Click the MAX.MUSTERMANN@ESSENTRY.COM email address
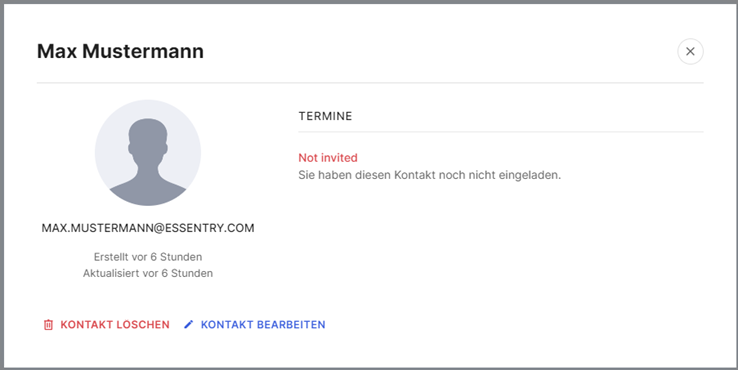The height and width of the screenshot is (370, 738). click(x=148, y=228)
